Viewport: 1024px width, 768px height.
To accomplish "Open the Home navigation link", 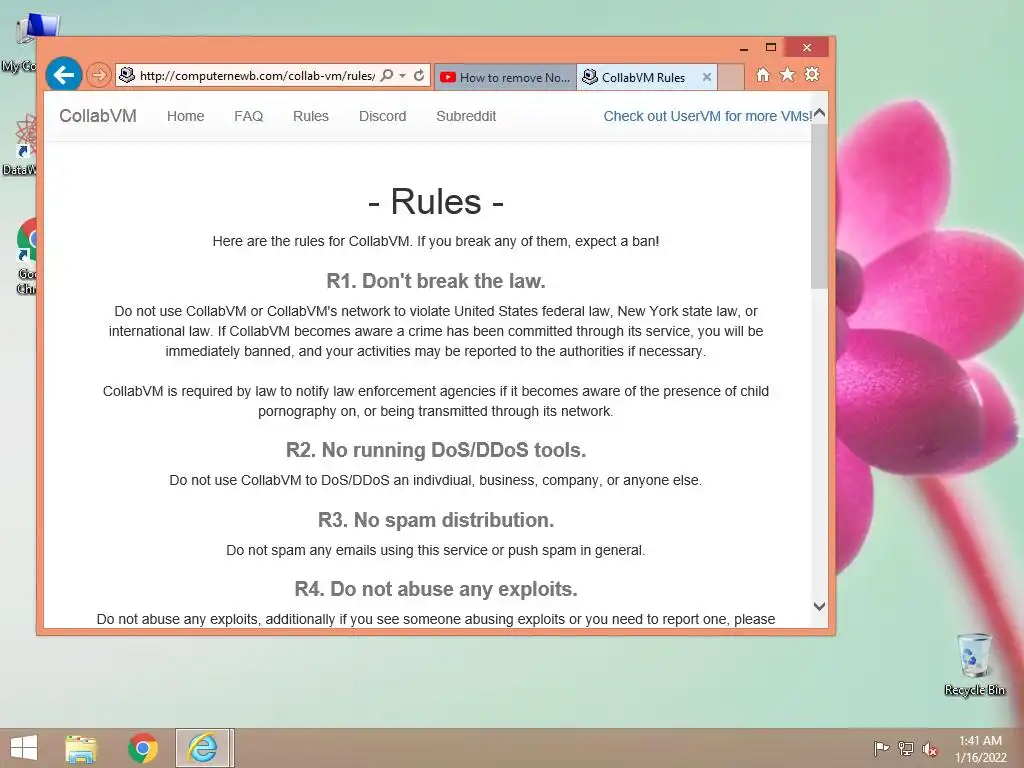I will click(185, 116).
